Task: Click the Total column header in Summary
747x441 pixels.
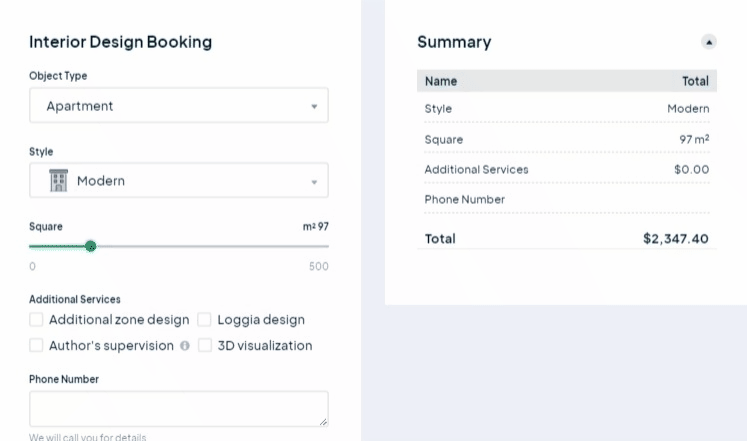Action: (695, 81)
